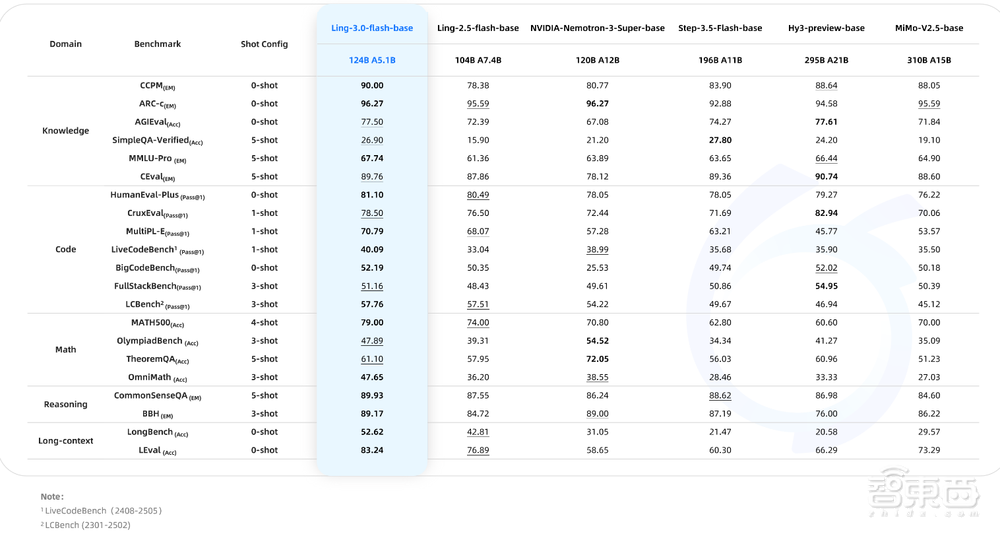Select the LiveCodeBench (2408-2505) footnote
The width and height of the screenshot is (1000, 536).
point(101,511)
